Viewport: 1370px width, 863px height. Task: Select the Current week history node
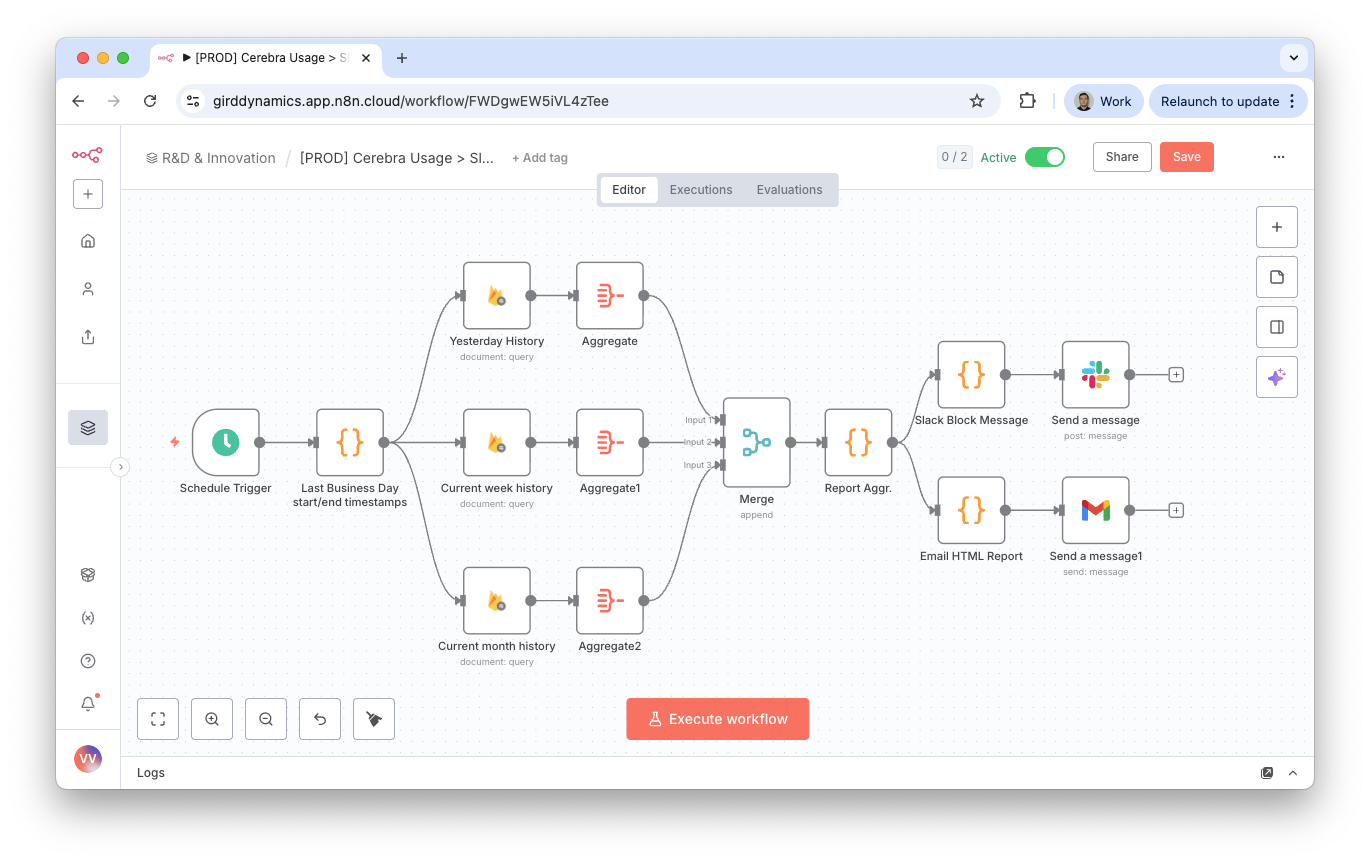tap(497, 442)
